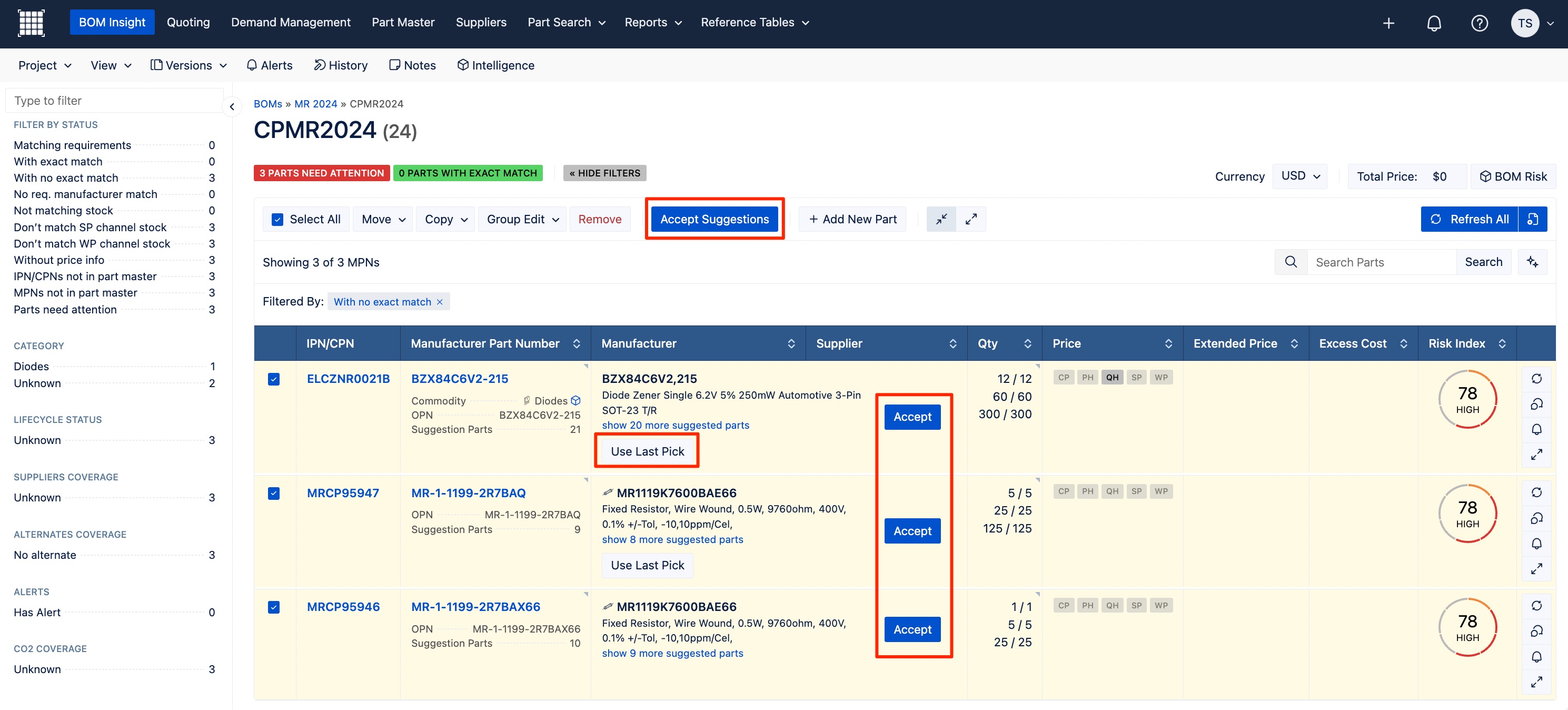
Task: Use Last Pick for MRCP95947 row
Action: pyautogui.click(x=647, y=566)
